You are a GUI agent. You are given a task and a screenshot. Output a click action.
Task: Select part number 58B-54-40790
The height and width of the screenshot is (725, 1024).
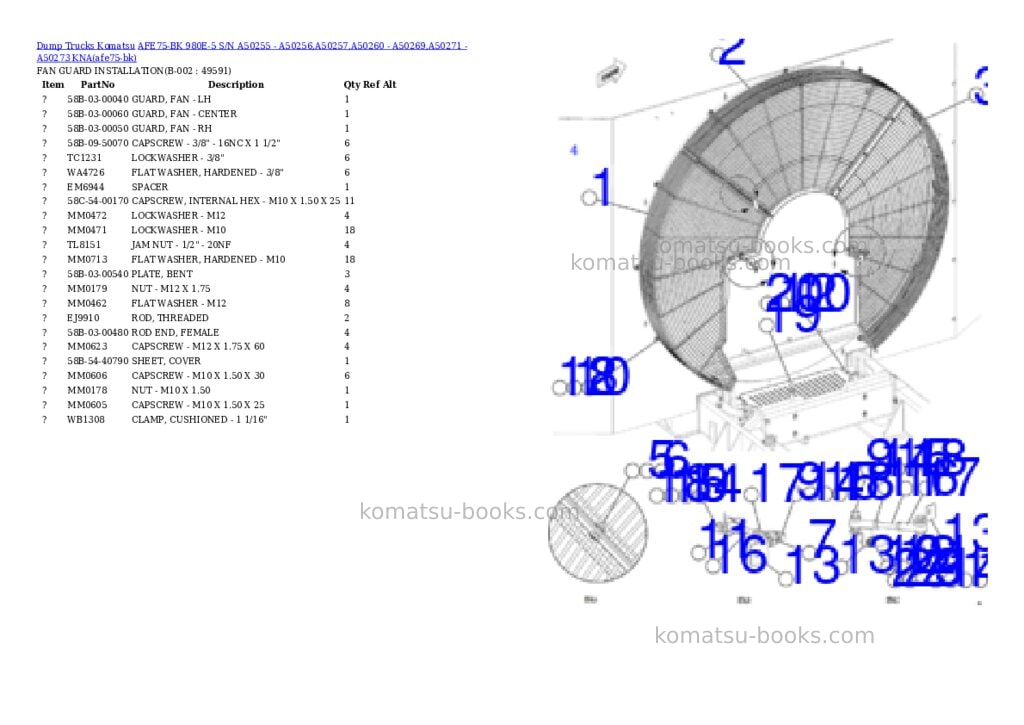click(x=98, y=361)
